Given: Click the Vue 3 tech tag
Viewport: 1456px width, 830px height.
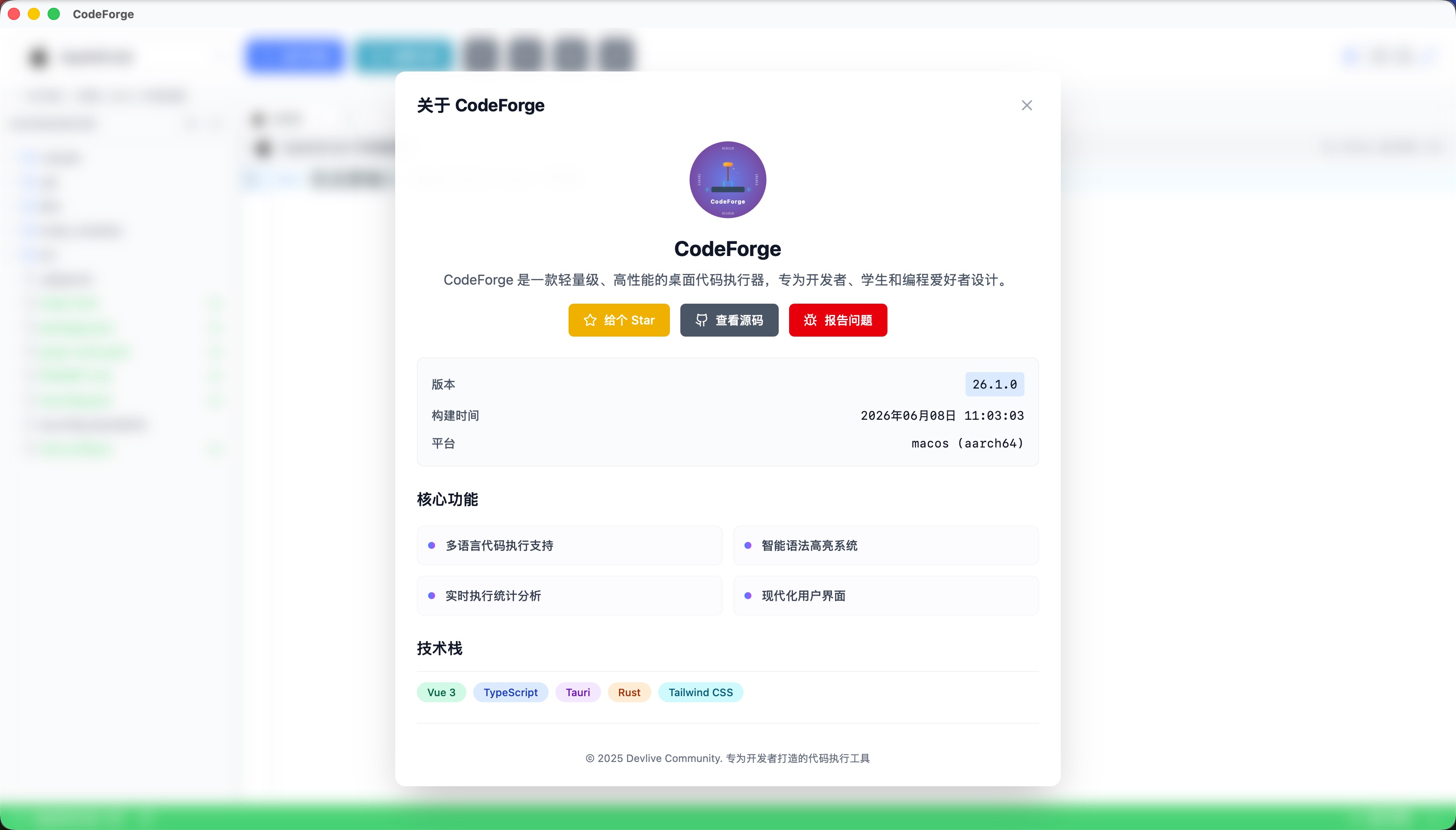Looking at the screenshot, I should [x=441, y=692].
